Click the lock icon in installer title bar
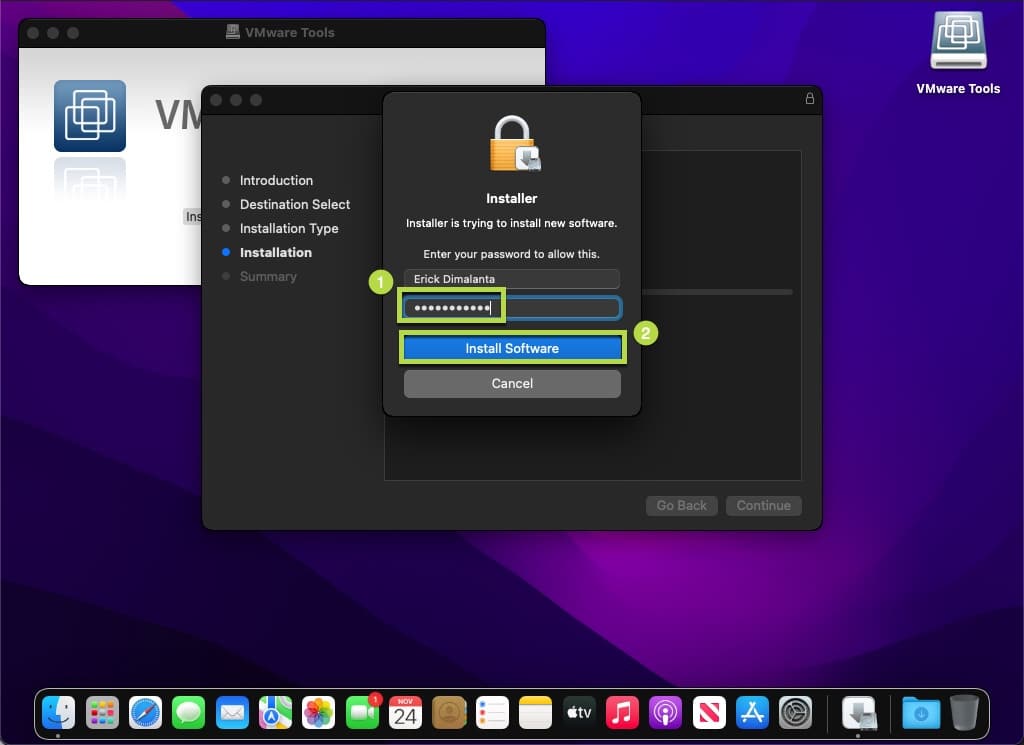Screen dimensions: 1024x745 point(810,99)
